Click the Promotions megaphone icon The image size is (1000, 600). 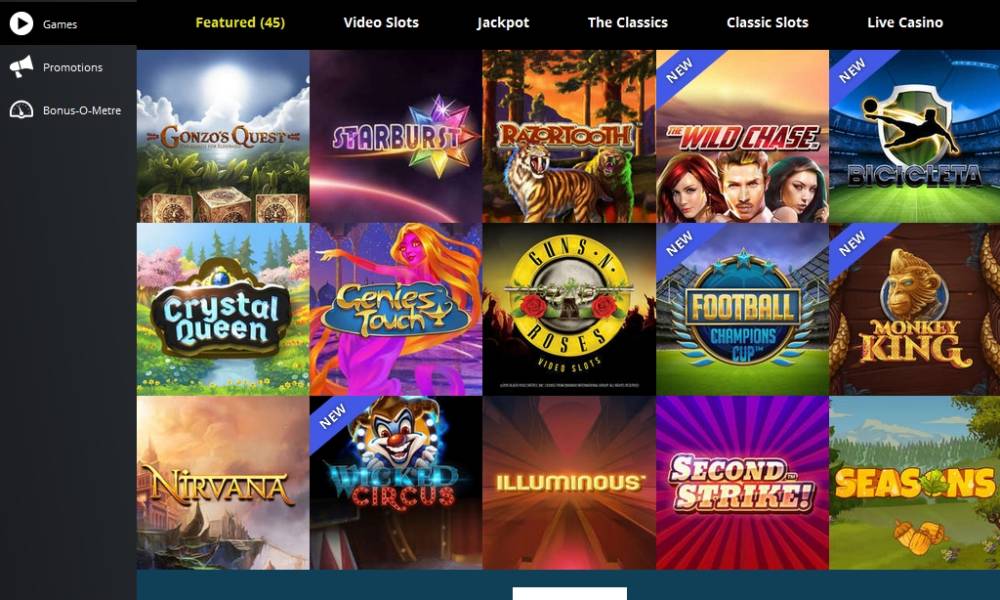[21, 67]
